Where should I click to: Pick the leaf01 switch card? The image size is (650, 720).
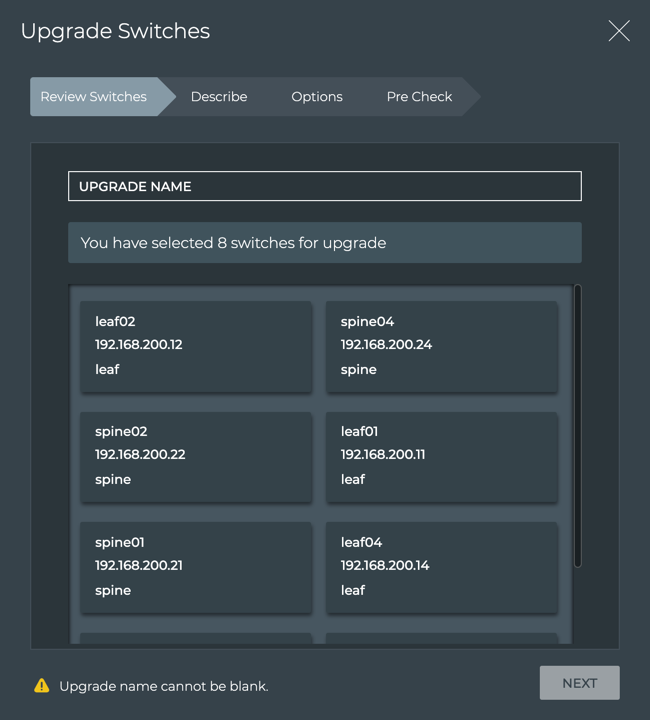coord(441,456)
